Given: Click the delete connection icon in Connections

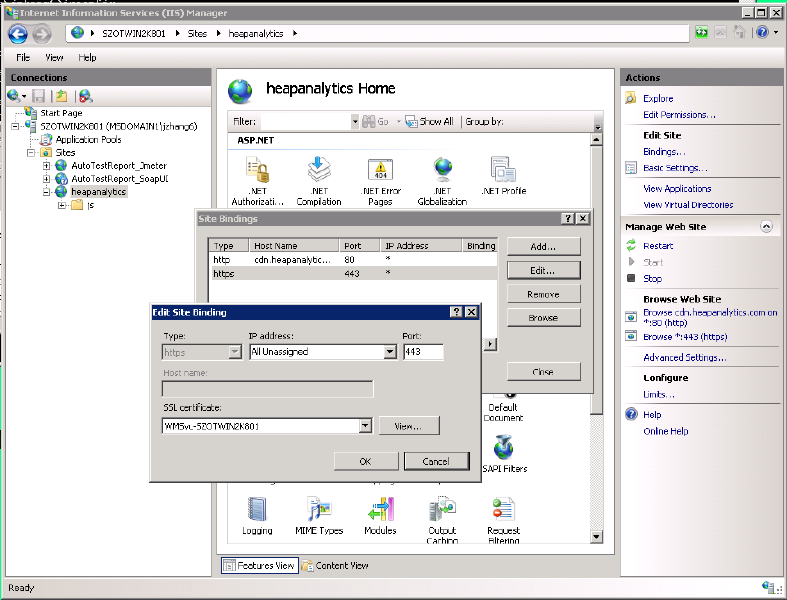Looking at the screenshot, I should tap(85, 95).
